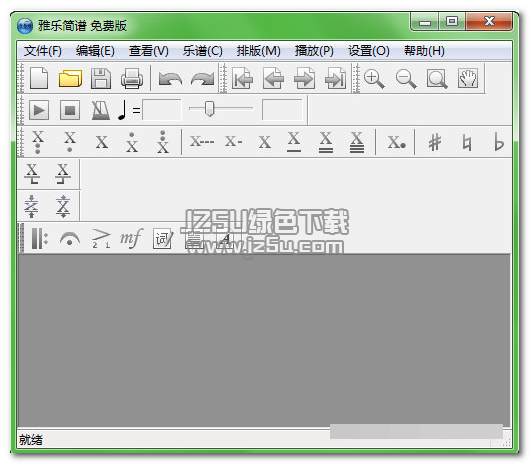Apply the flat accidental
This screenshot has width=530, height=464.
coord(499,142)
